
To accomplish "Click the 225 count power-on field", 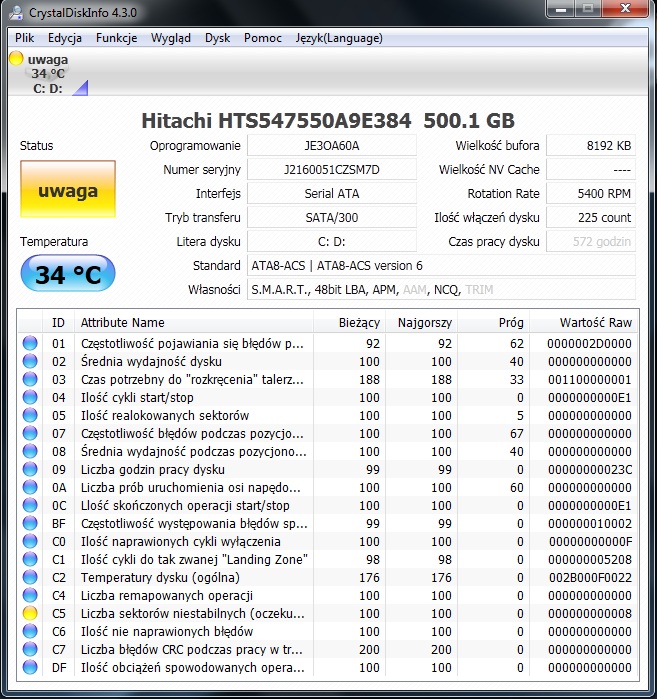I will pyautogui.click(x=591, y=218).
